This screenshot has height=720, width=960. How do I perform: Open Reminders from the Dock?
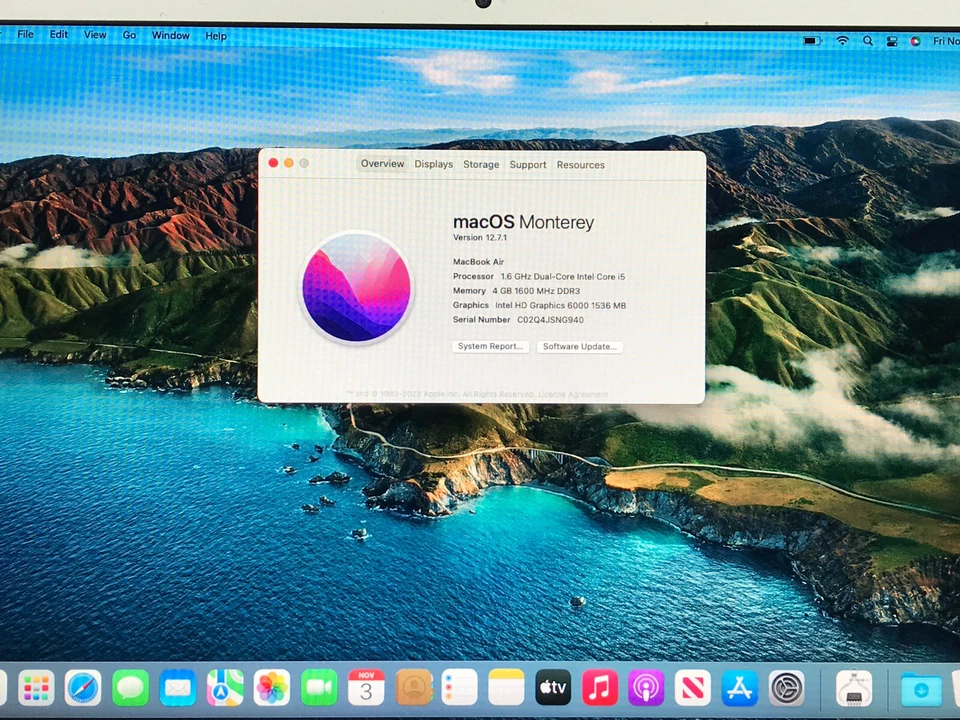point(459,688)
